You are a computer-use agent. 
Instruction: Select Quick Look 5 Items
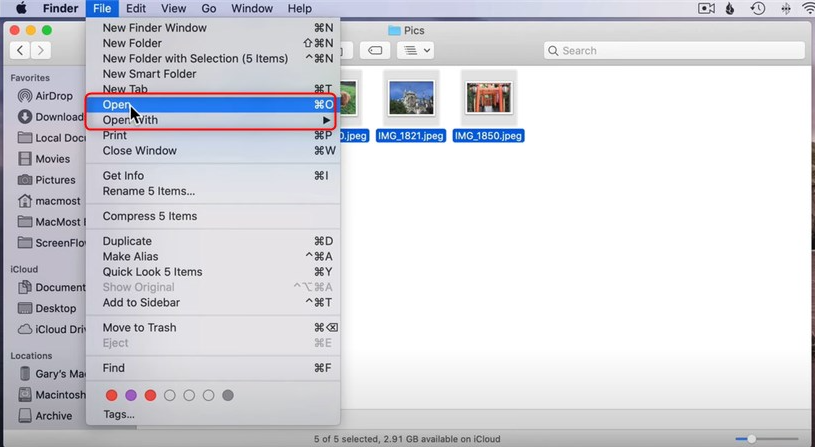pyautogui.click(x=213, y=272)
